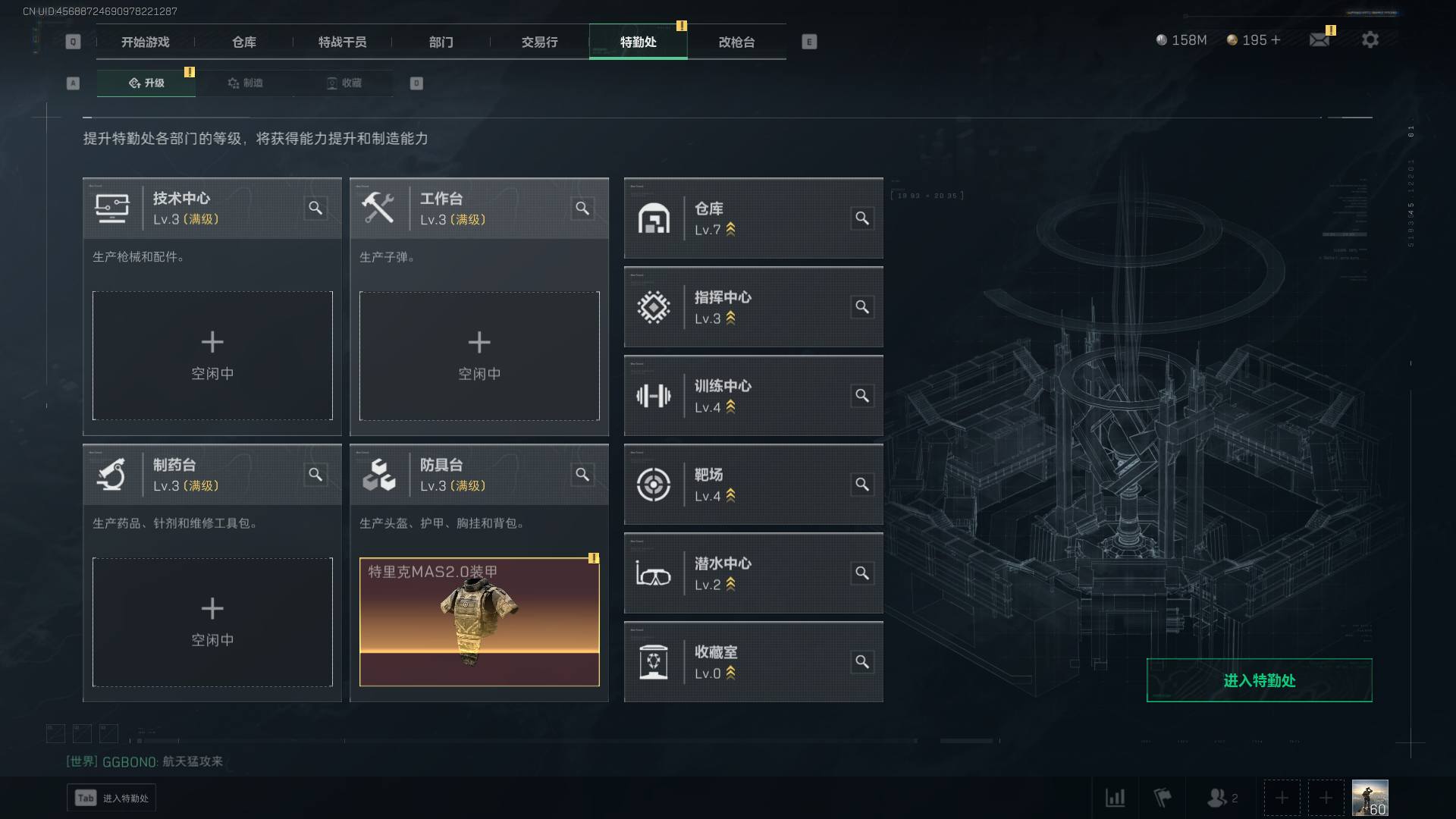Click the 靶场 target icon

(653, 485)
